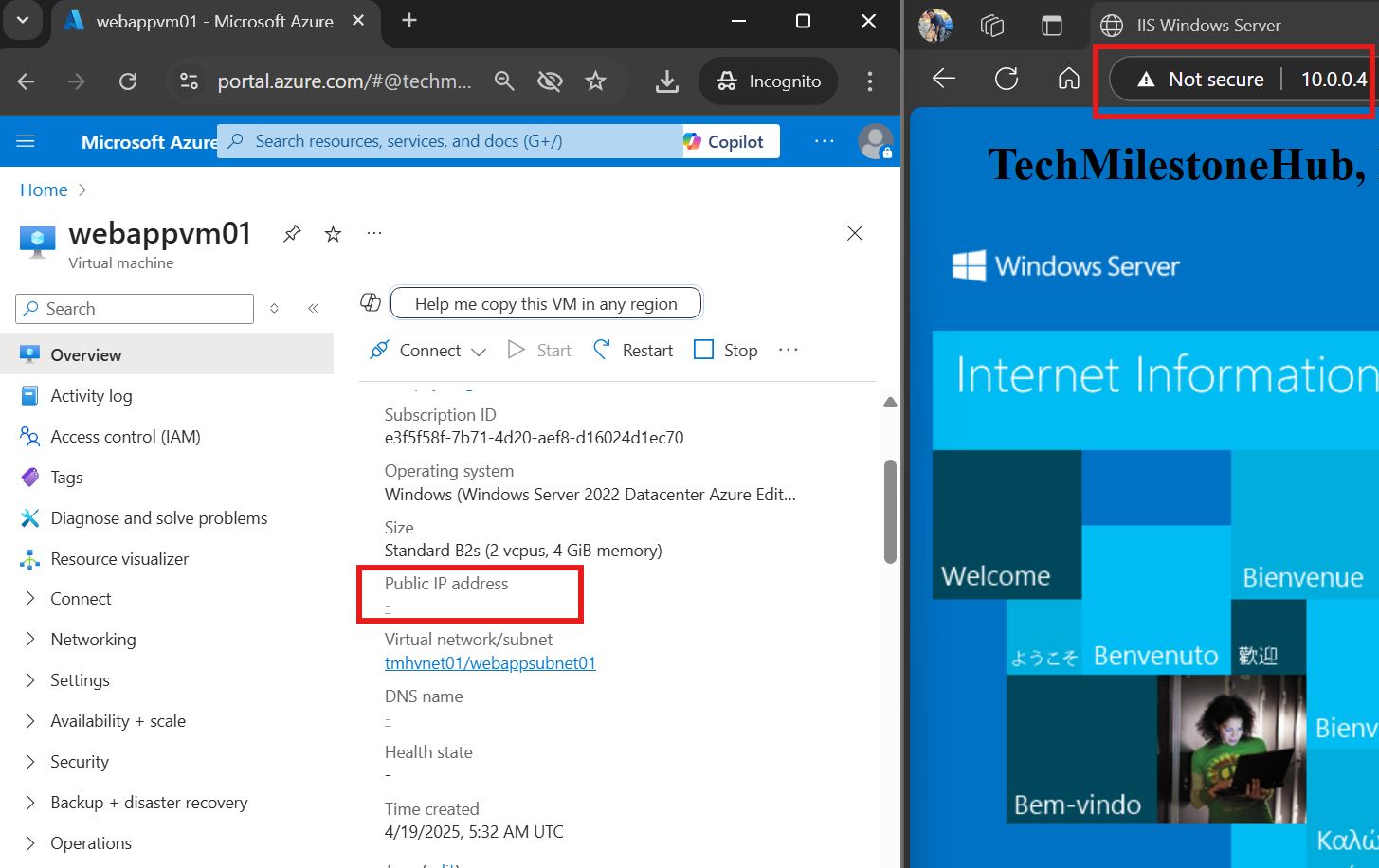Click the Start VM button
This screenshot has width=1379, height=868.
tap(539, 350)
